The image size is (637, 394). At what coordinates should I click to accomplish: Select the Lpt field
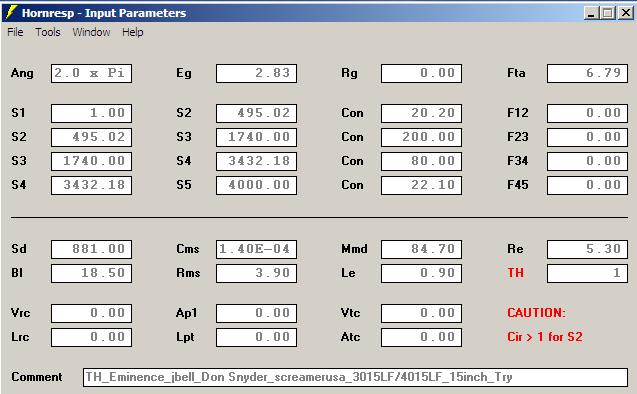(x=256, y=337)
